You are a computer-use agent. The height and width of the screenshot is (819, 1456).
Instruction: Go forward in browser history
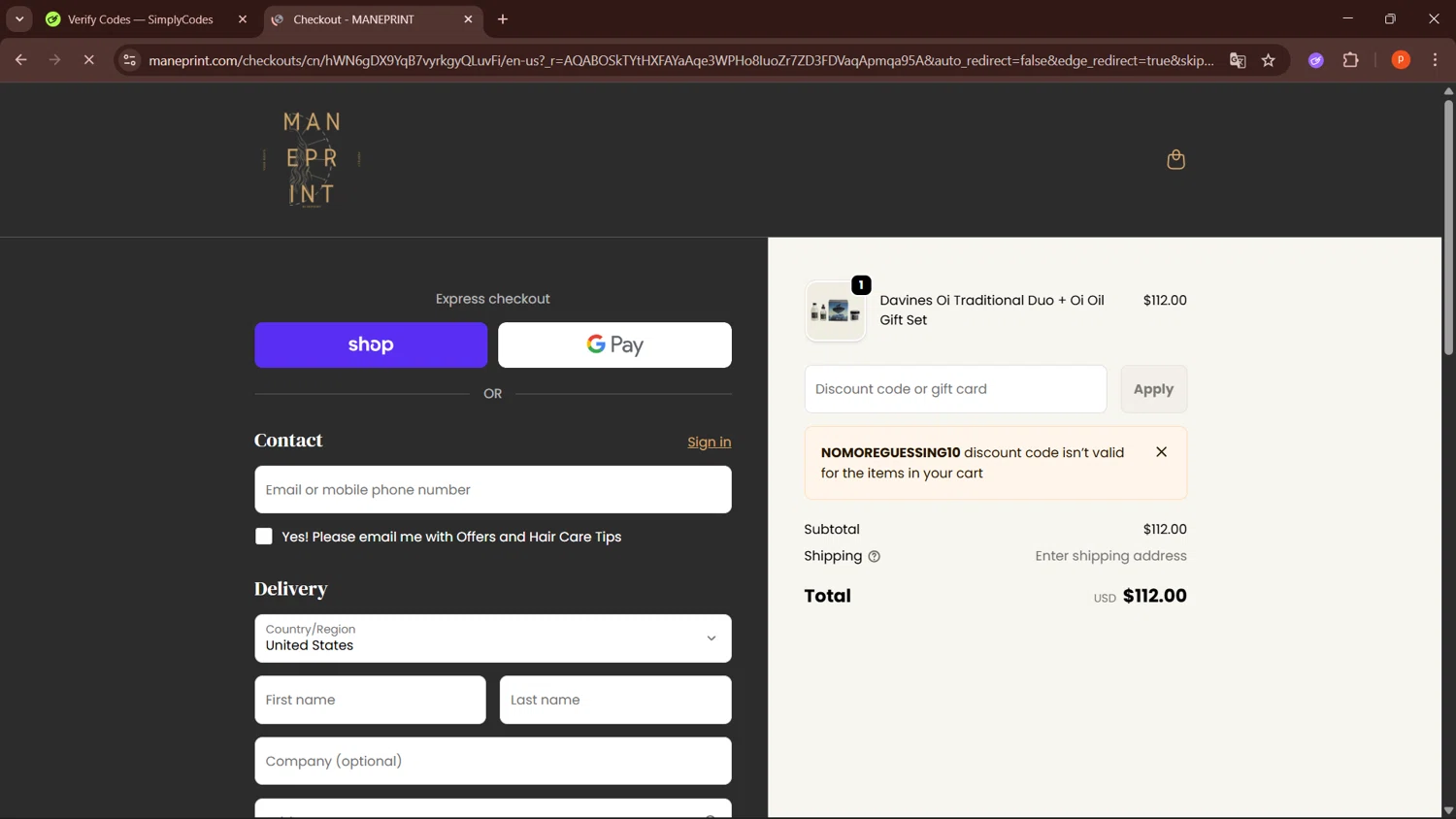54,60
